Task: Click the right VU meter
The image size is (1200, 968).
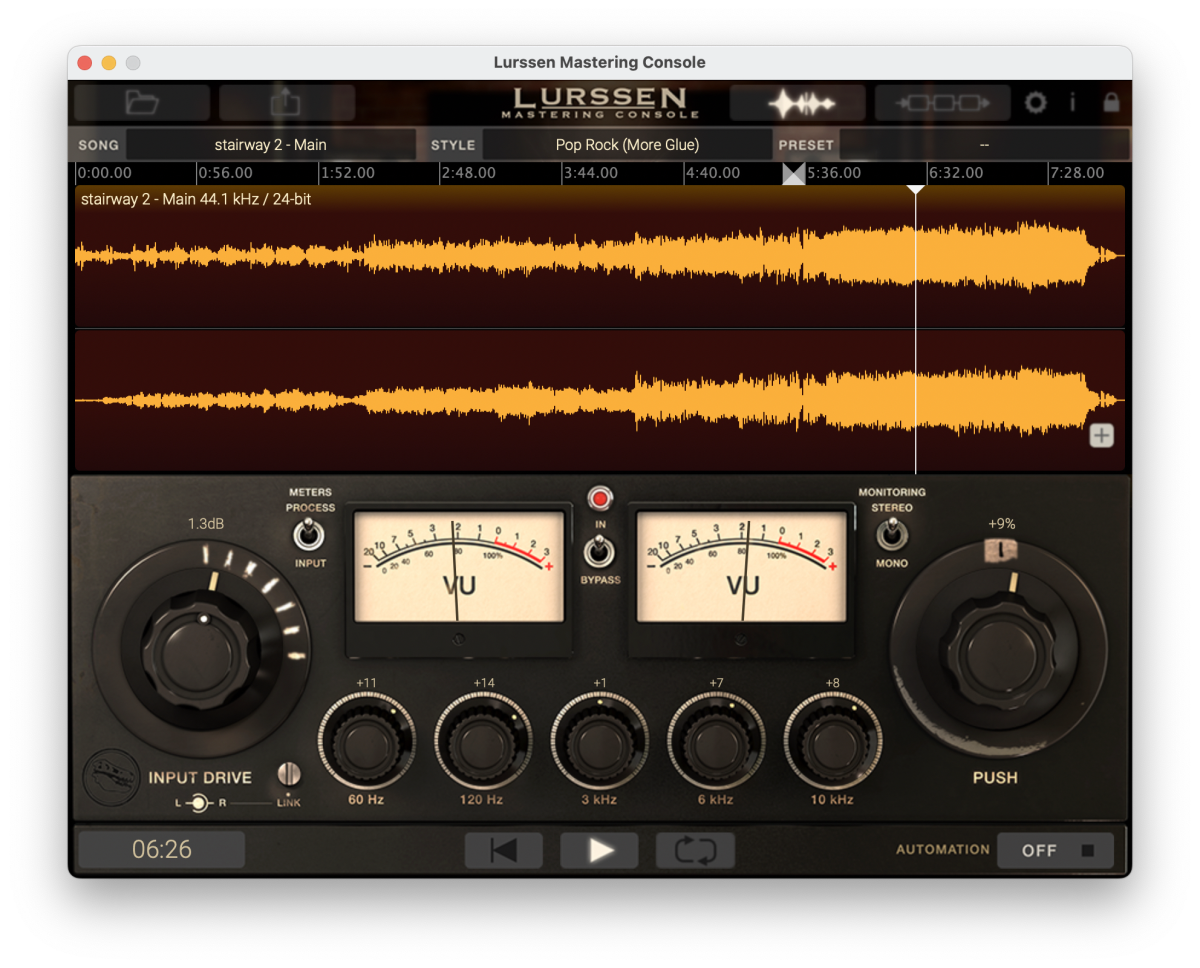Action: click(x=741, y=566)
